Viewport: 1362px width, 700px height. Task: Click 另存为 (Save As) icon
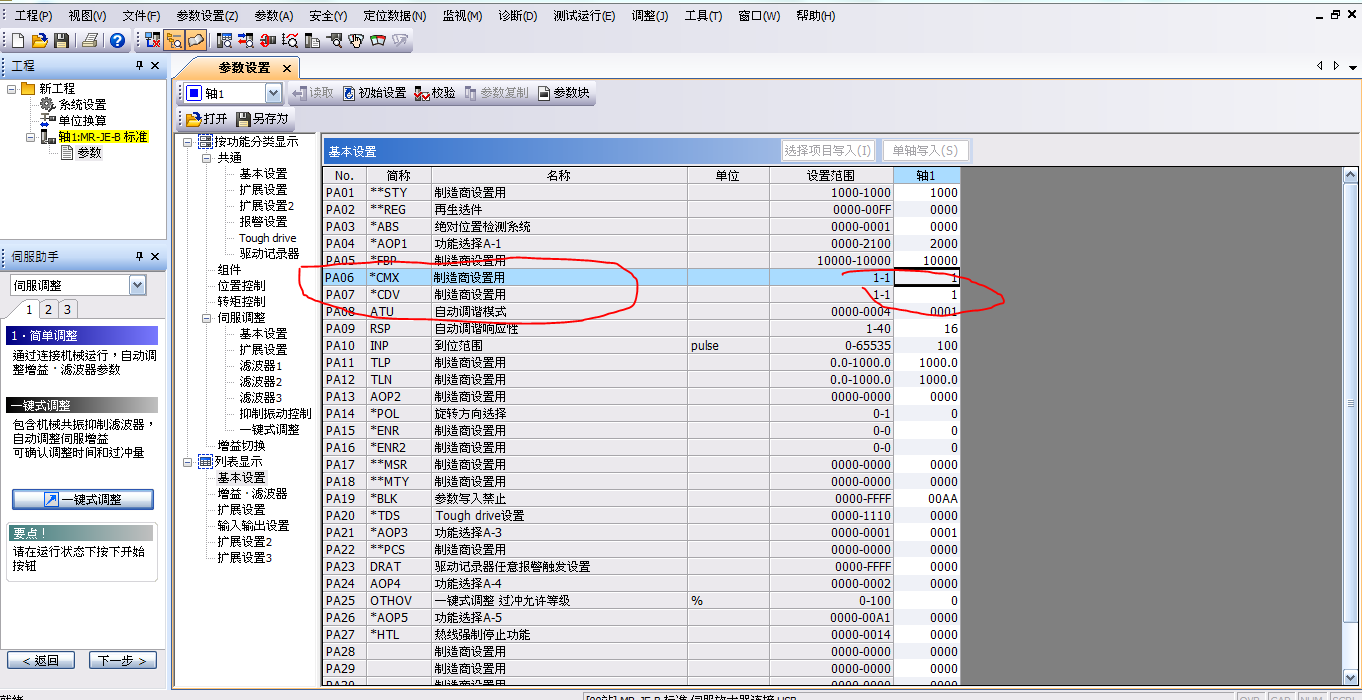pyautogui.click(x=262, y=119)
